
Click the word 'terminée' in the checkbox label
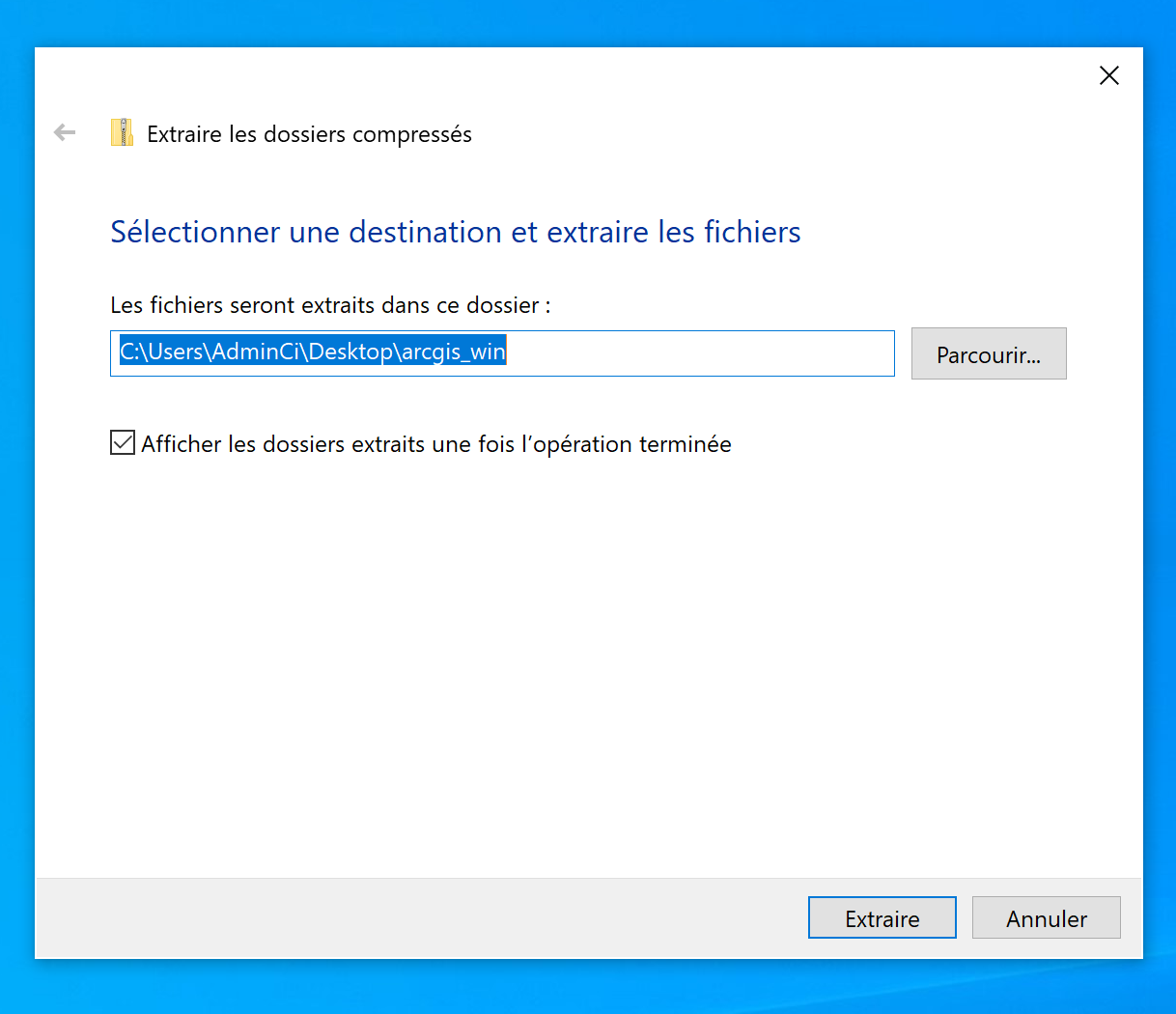685,444
